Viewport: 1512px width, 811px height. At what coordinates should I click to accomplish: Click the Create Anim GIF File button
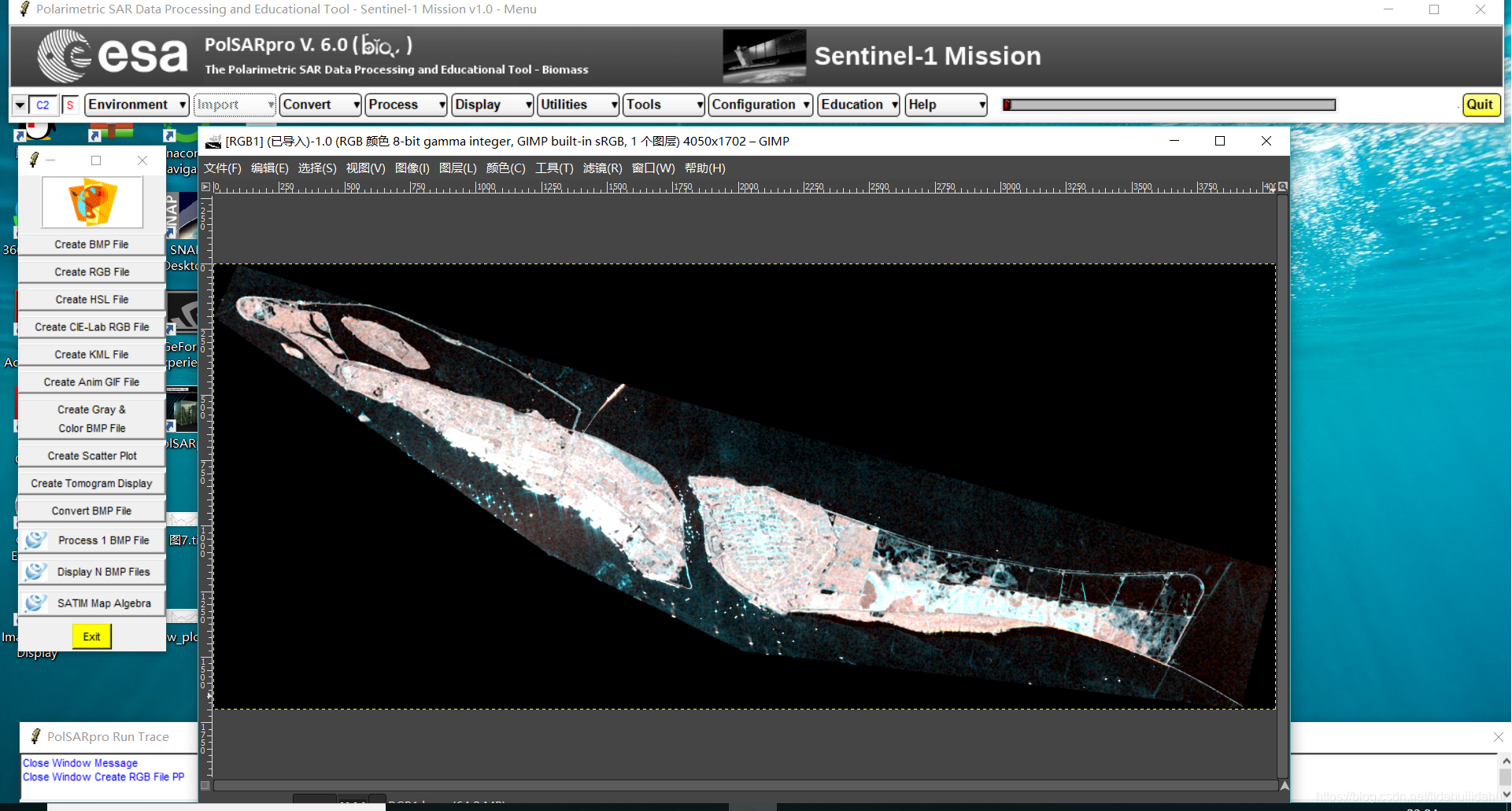pyautogui.click(x=91, y=382)
